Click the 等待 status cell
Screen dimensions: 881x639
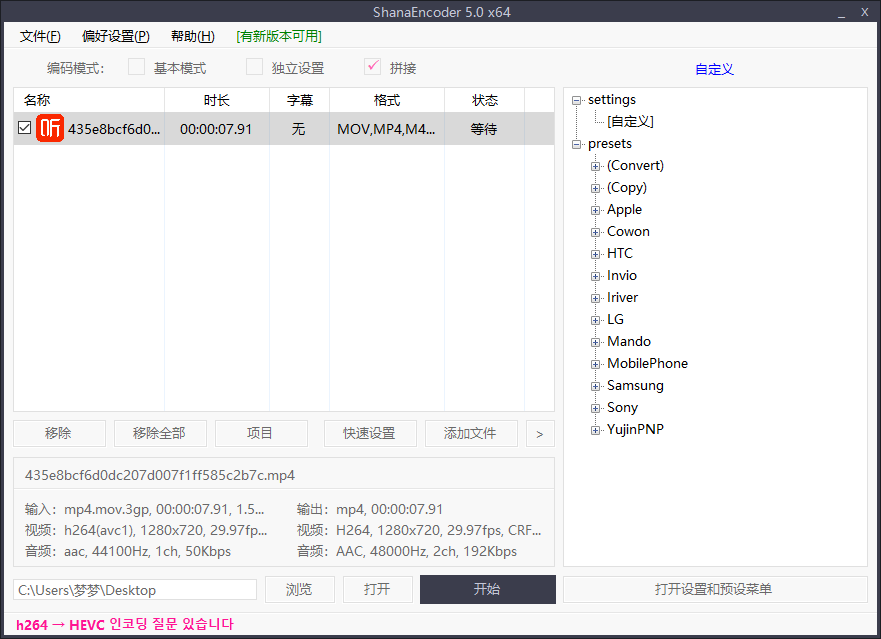coord(484,129)
